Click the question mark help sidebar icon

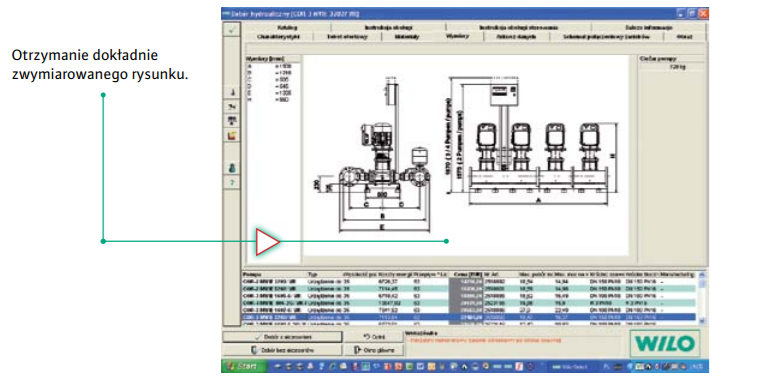click(x=232, y=183)
